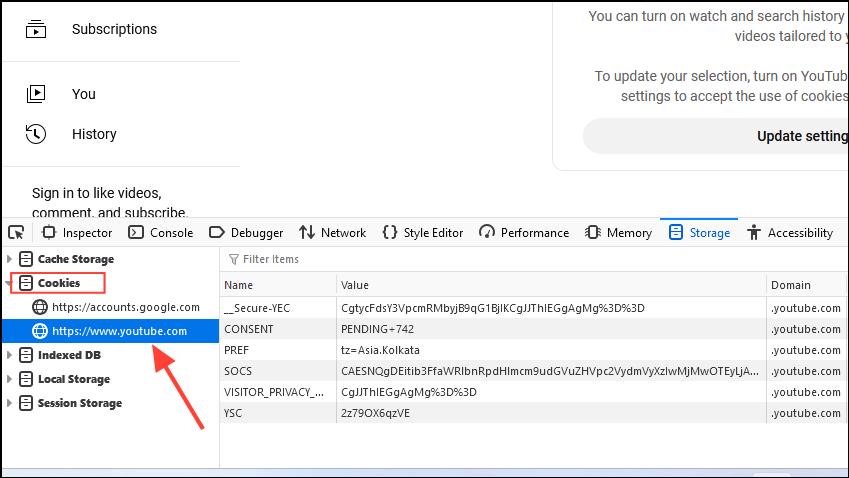This screenshot has width=849, height=478.
Task: Select the SOCS cookie name
Action: [x=238, y=371]
